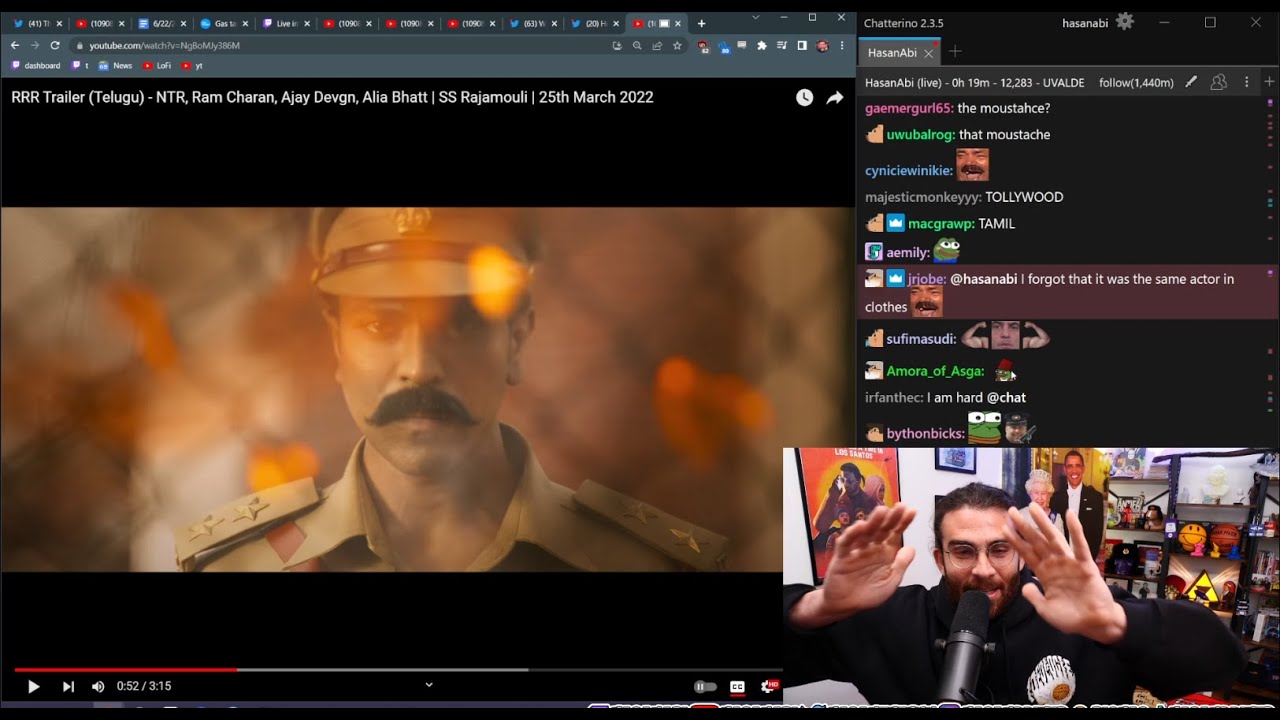Open blue extension with 80 badge
The image size is (1280, 720).
click(x=724, y=46)
